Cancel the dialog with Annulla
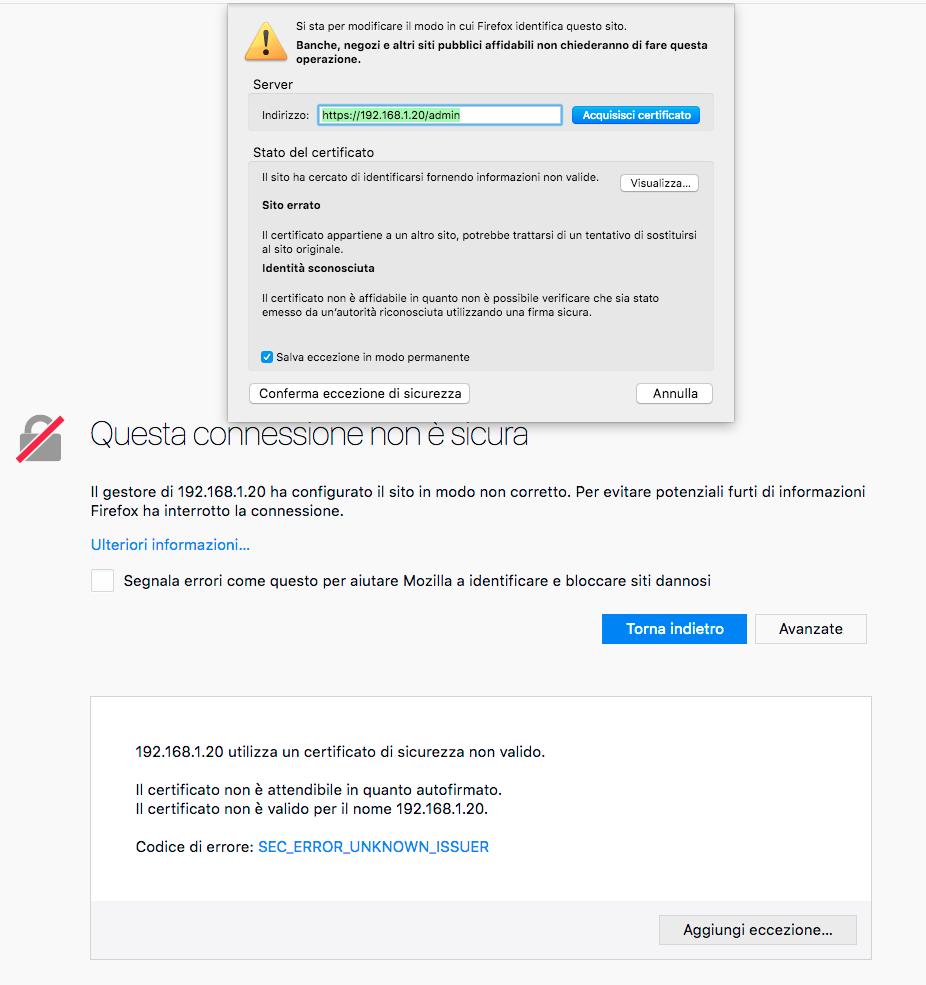 click(675, 393)
